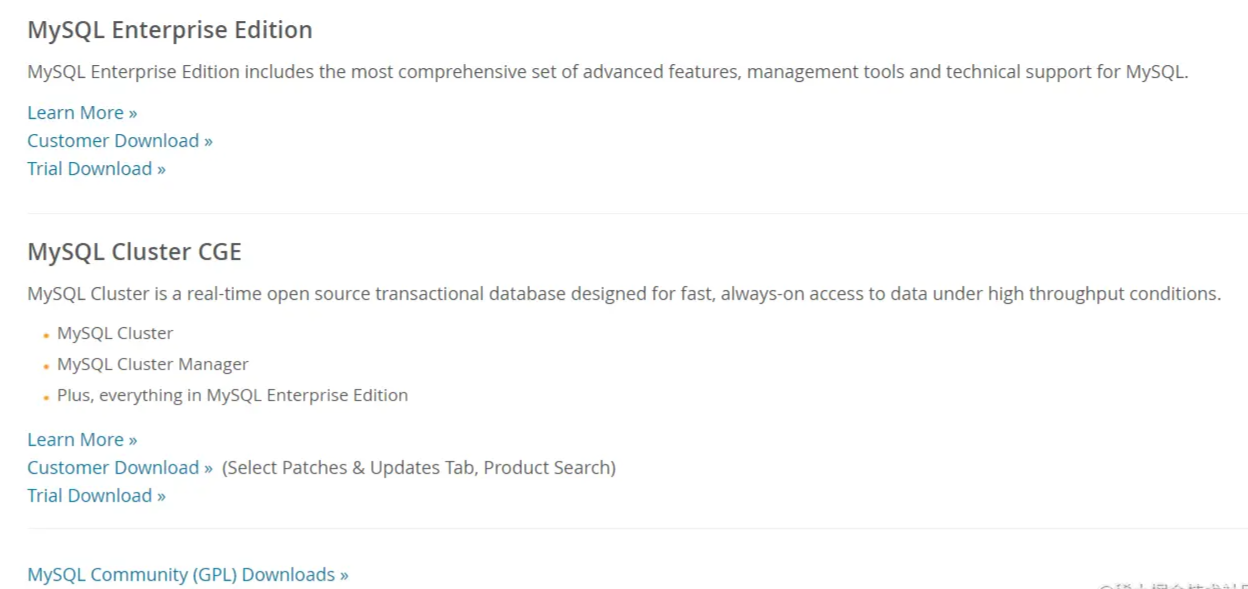Viewport: 1248px width, 589px height.
Task: Open Learn More under MySQL Enterprise Edition
Action: pos(82,113)
